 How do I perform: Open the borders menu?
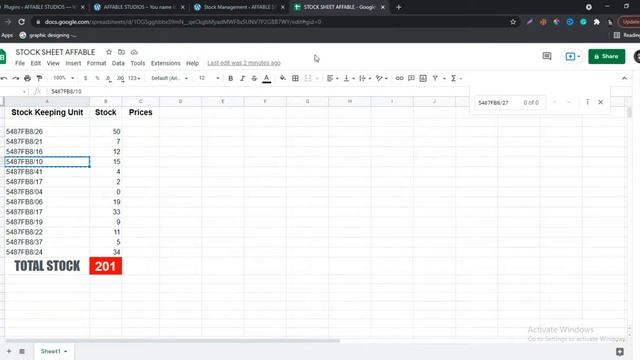coord(295,78)
